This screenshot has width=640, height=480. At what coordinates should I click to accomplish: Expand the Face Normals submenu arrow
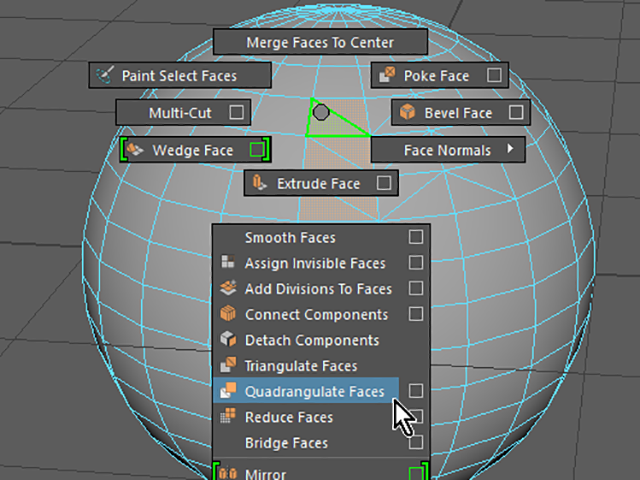pyautogui.click(x=510, y=149)
